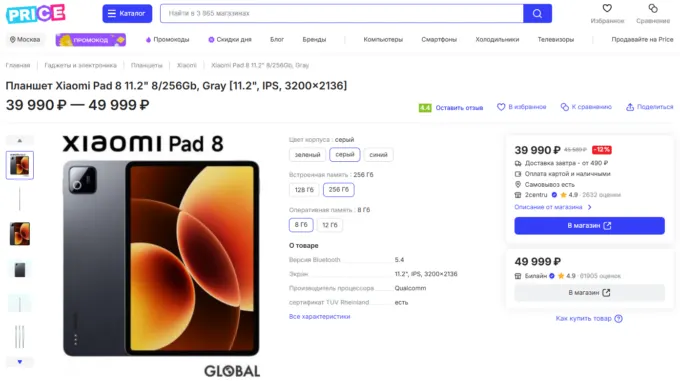Add product К сравнению
The height and width of the screenshot is (390, 680).
tap(586, 107)
